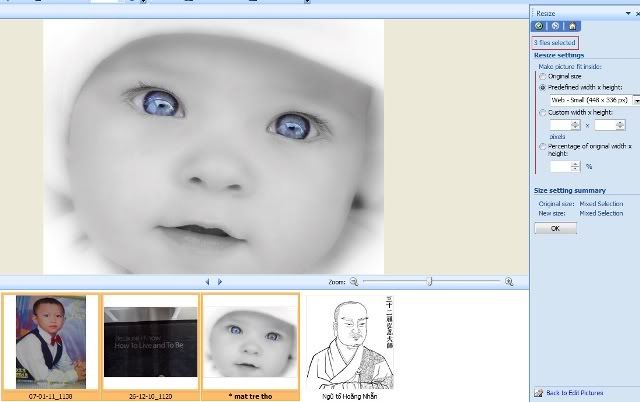Screen dimensions: 640x402
Task: Open the Other Task Panes dropdown arrow
Action: pyautogui.click(x=628, y=13)
